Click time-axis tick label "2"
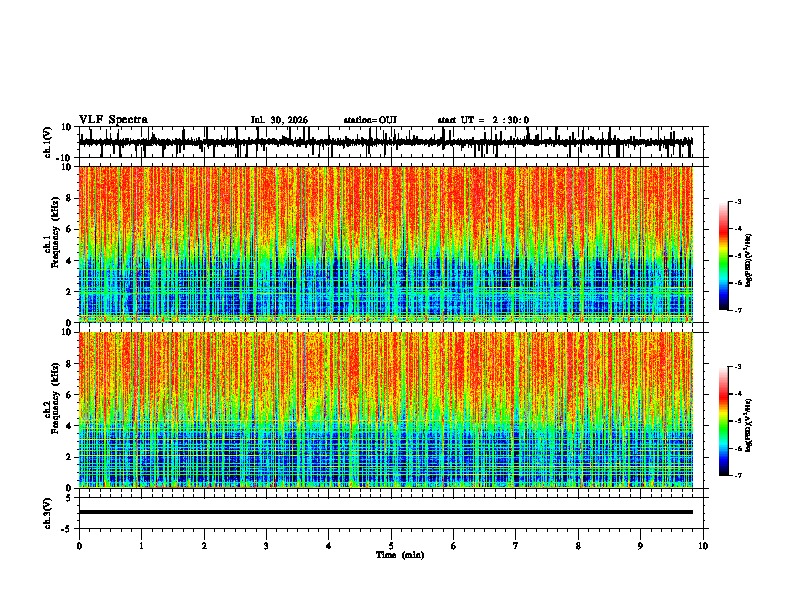The height and width of the screenshot is (612, 792). click(x=204, y=546)
